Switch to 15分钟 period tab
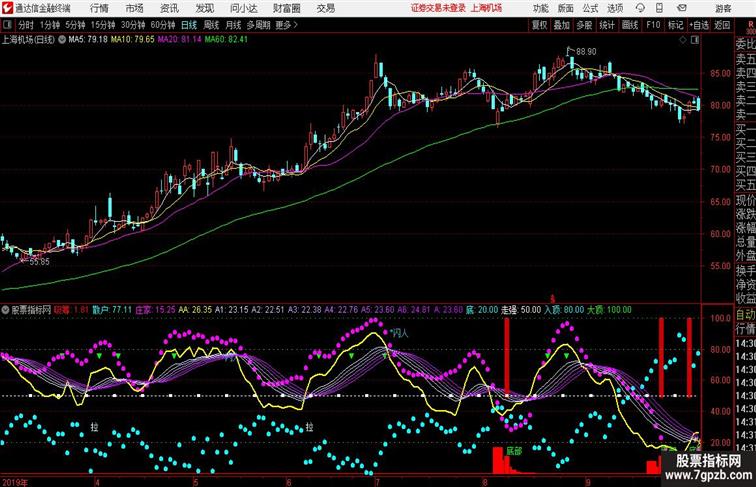This screenshot has height=487, width=756. 103,25
